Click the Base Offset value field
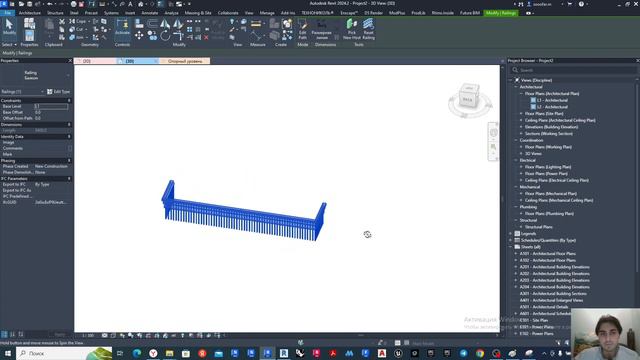This screenshot has width=640, height=360. [x=51, y=112]
